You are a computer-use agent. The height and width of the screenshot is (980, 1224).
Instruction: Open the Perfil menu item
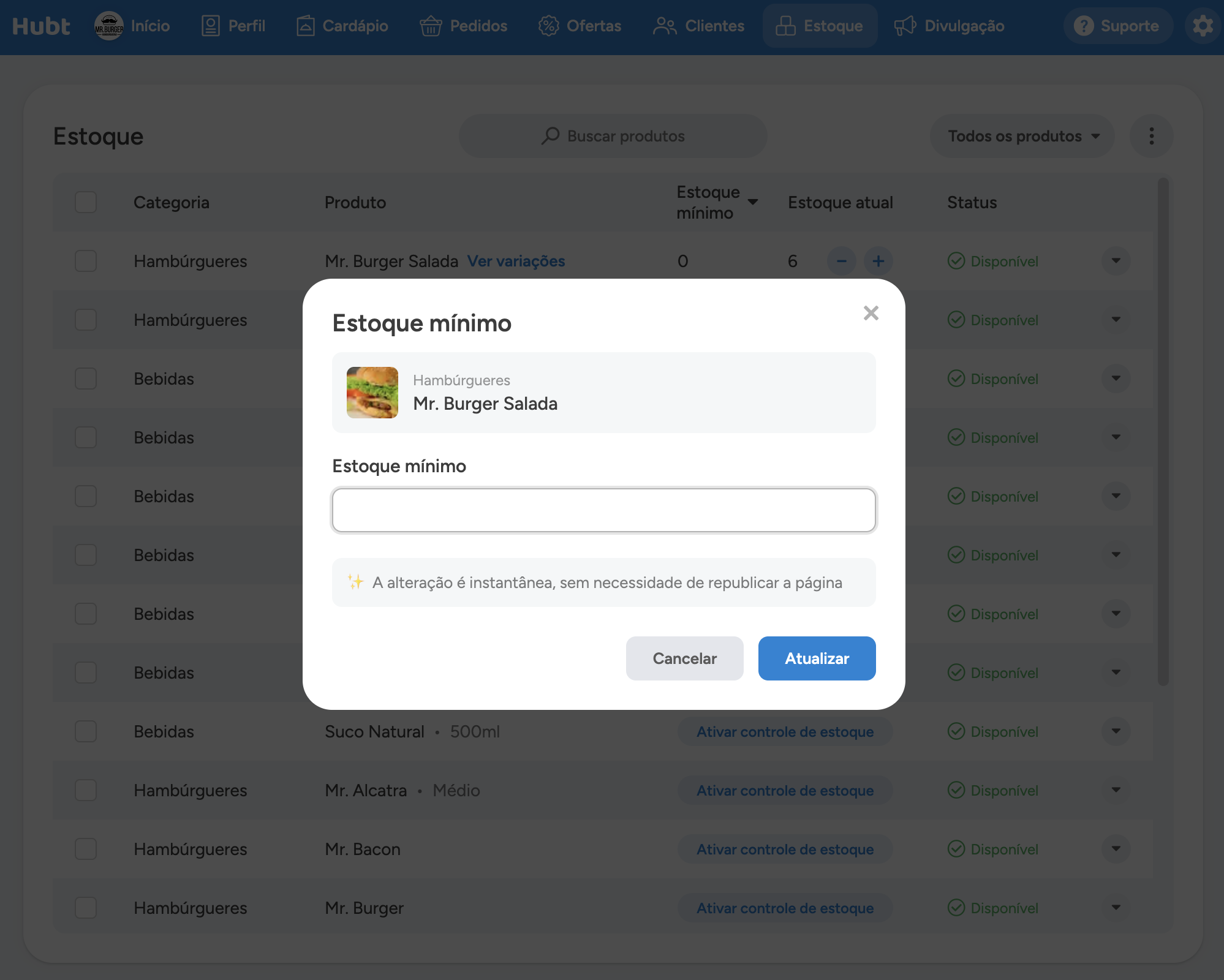[x=233, y=26]
